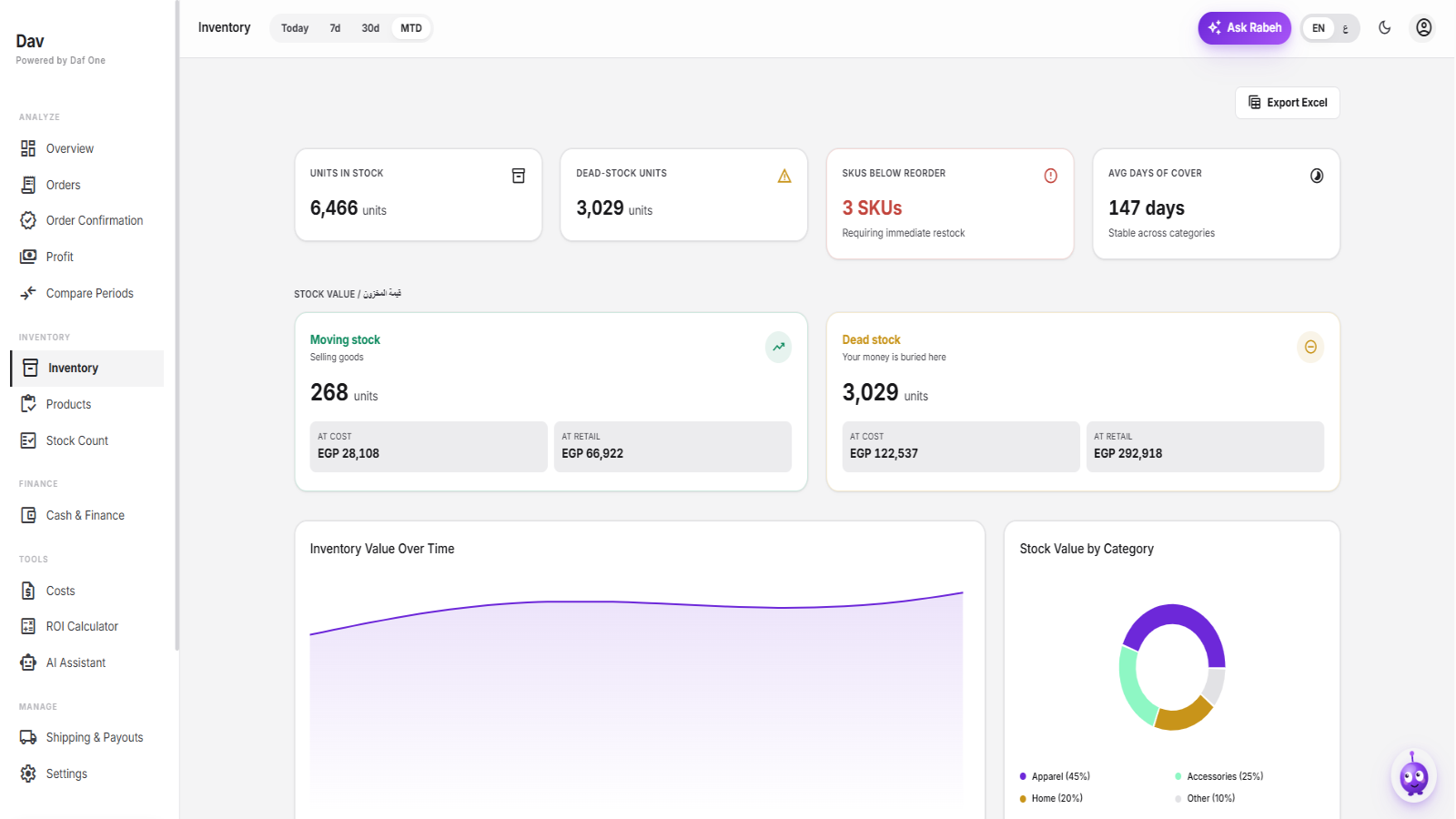The height and width of the screenshot is (819, 1456).
Task: Open the Rabeh chatbot mascot bubble
Action: tap(1413, 776)
